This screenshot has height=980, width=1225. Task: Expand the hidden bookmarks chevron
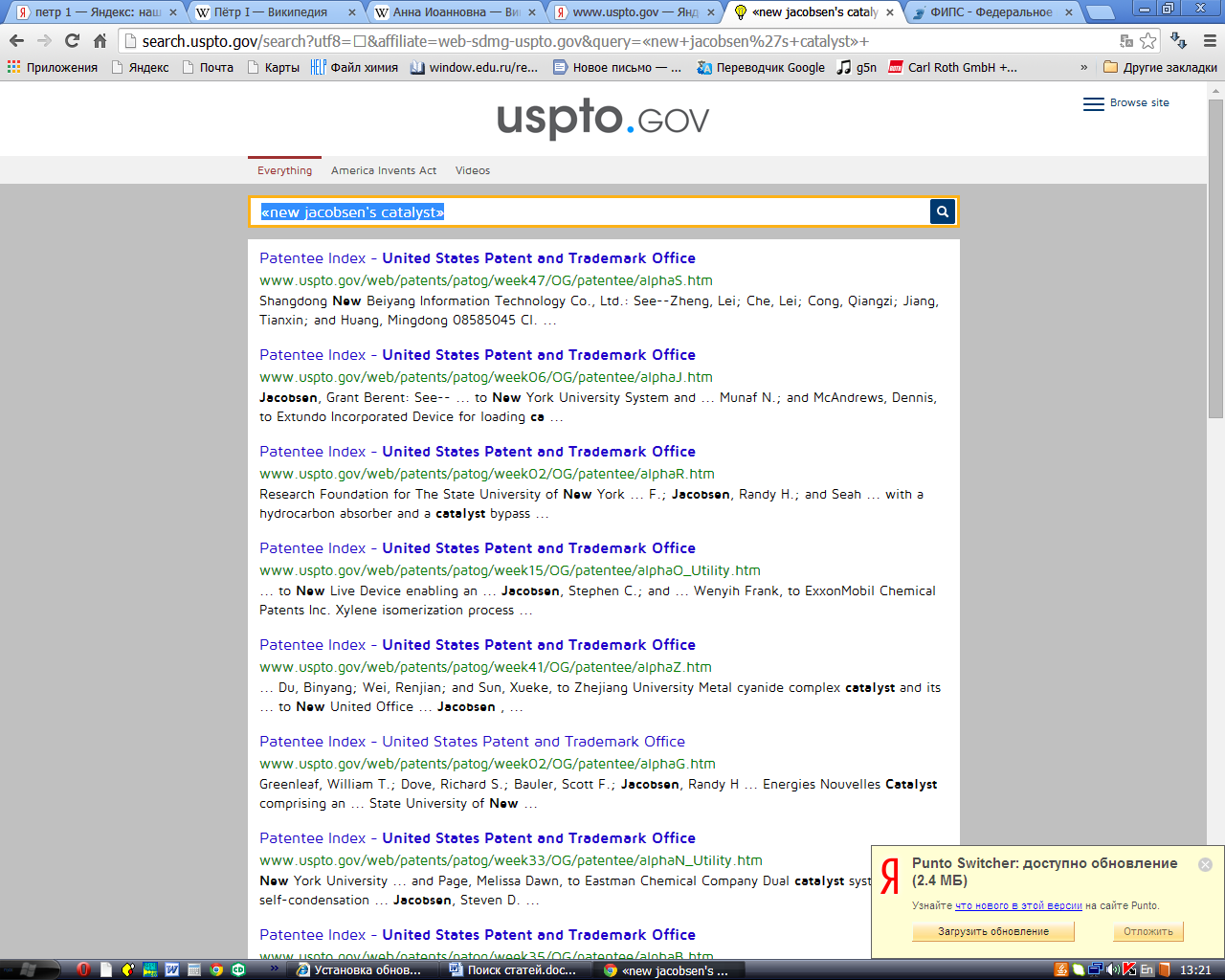tap(1084, 67)
